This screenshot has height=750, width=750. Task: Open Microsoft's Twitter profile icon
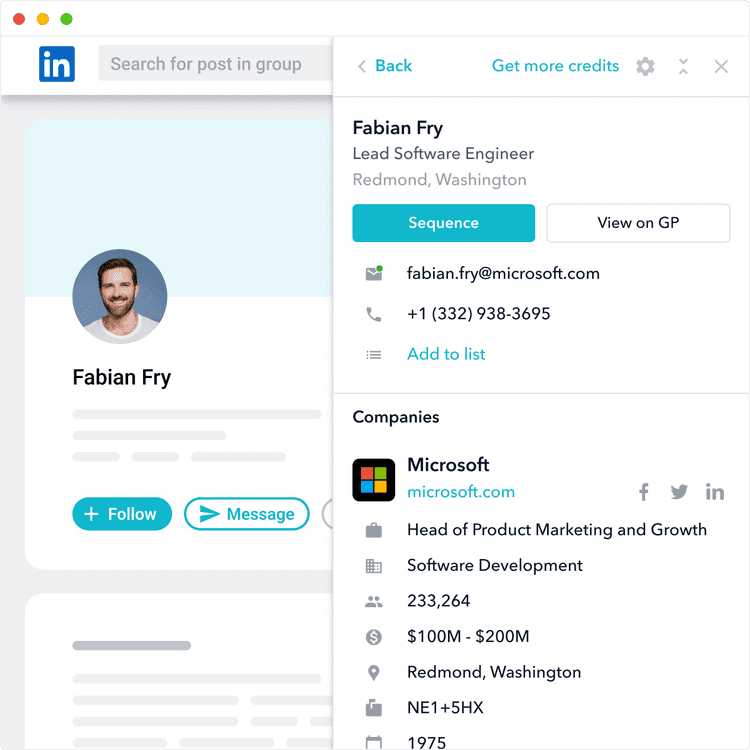tap(679, 492)
